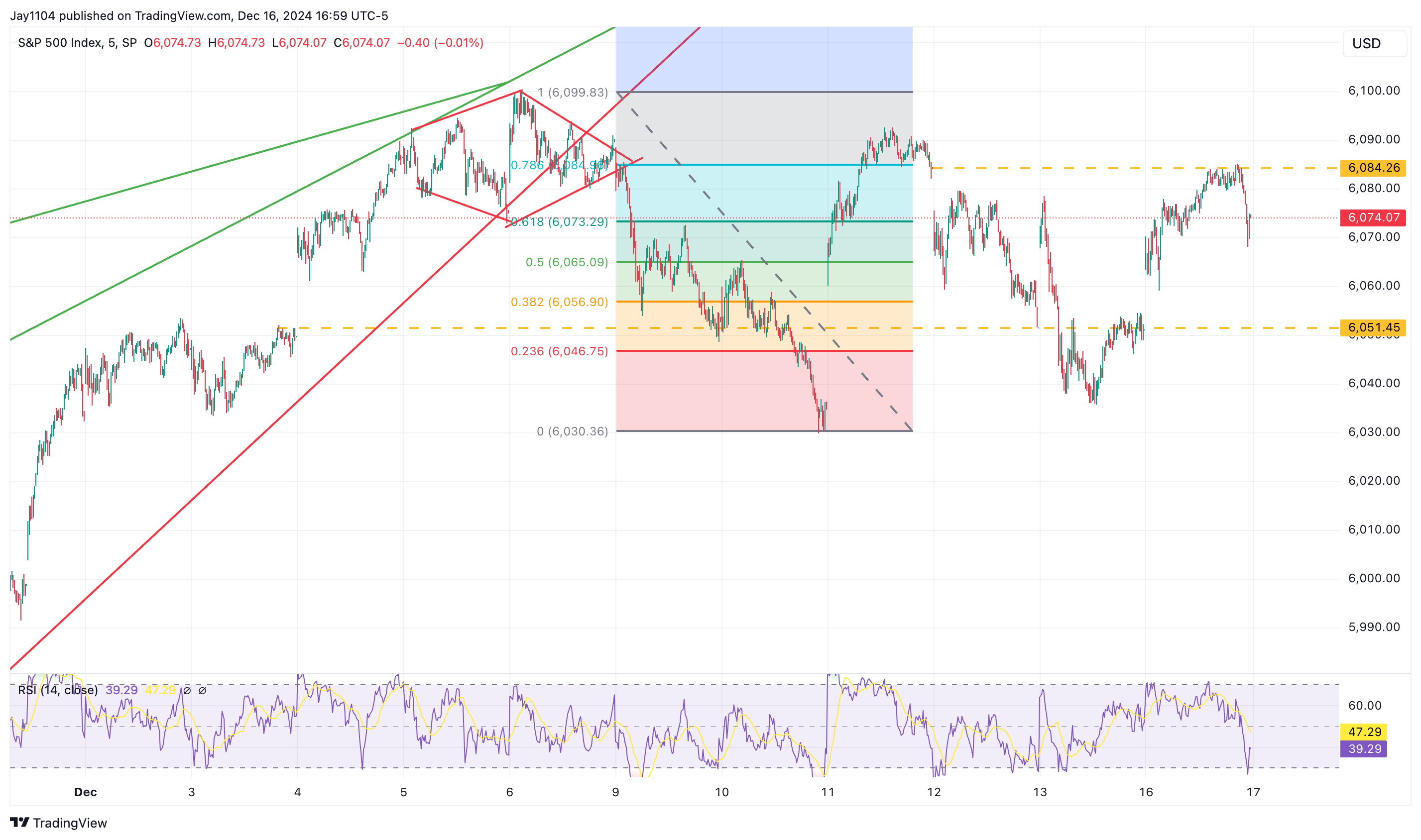Click the closing price value C6,074.07
The image size is (1421, 840).
click(361, 43)
